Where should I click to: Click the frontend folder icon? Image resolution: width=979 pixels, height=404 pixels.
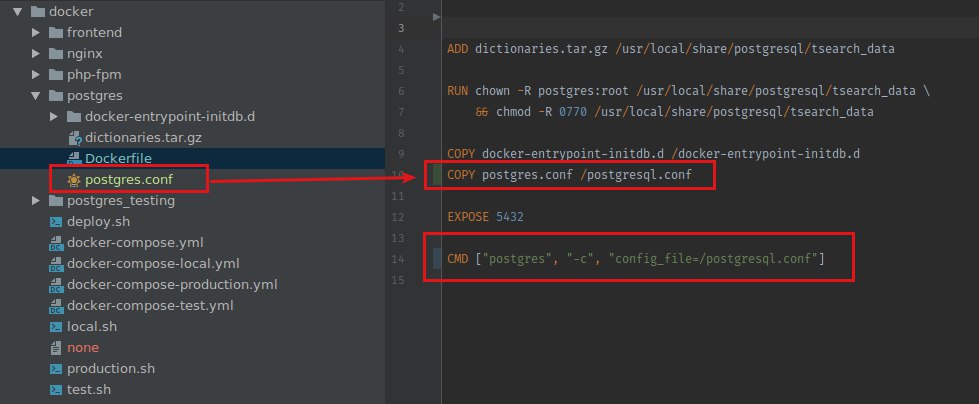[56, 32]
